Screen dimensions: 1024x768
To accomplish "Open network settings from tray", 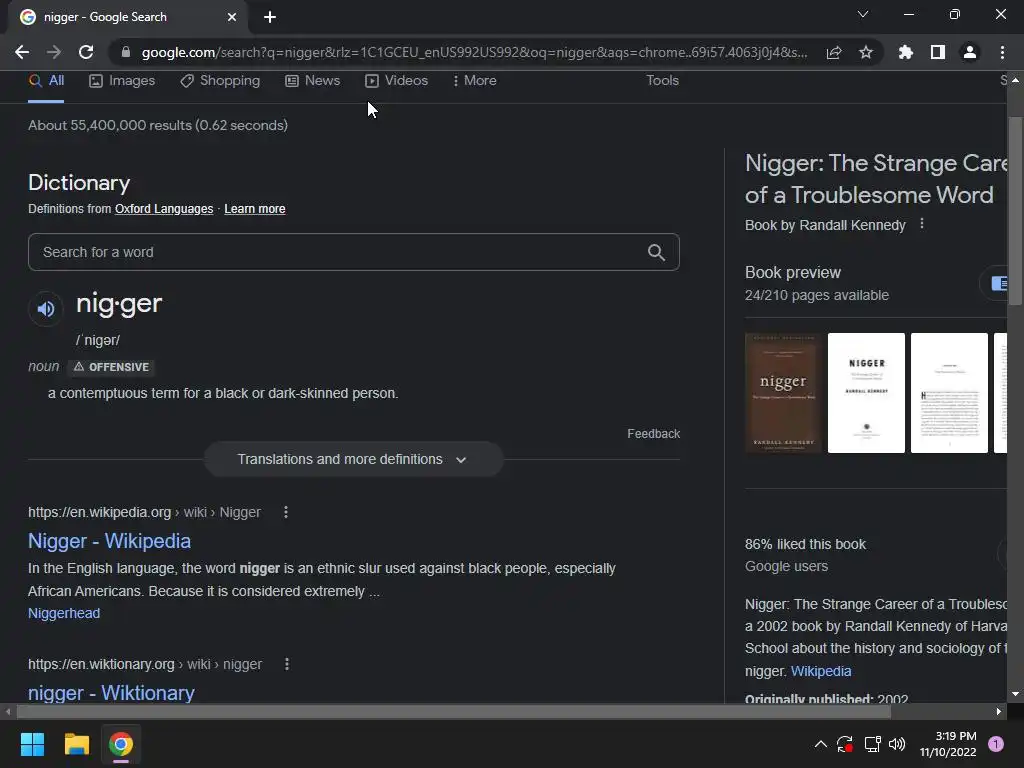I will 872,744.
